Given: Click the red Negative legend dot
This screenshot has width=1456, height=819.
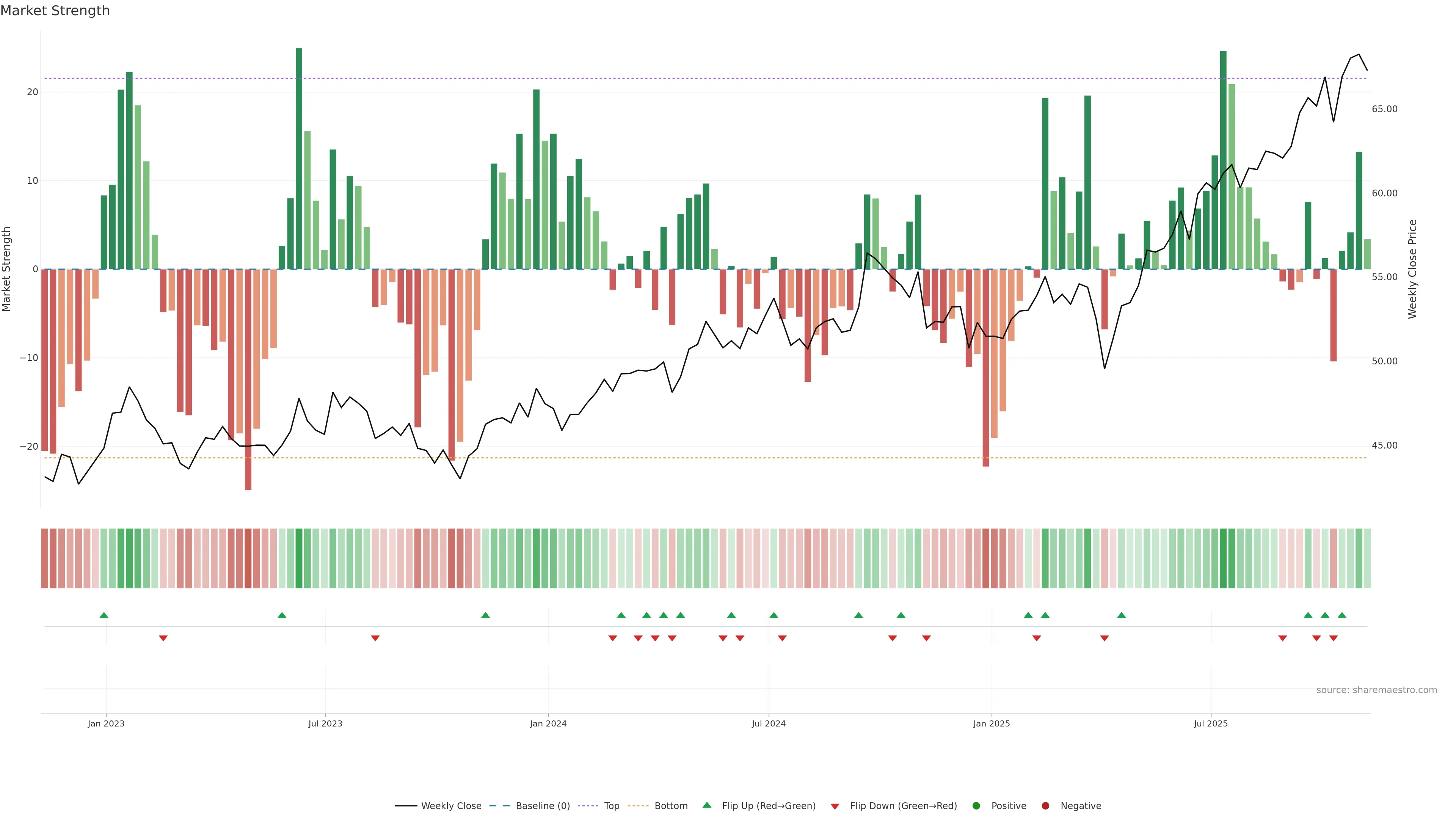Looking at the screenshot, I should point(1045,806).
